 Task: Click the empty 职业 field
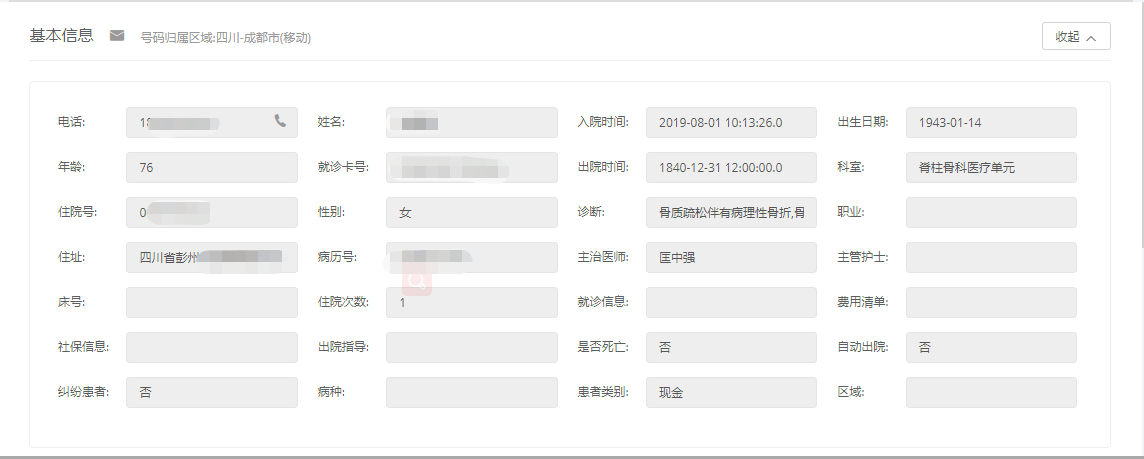click(991, 212)
